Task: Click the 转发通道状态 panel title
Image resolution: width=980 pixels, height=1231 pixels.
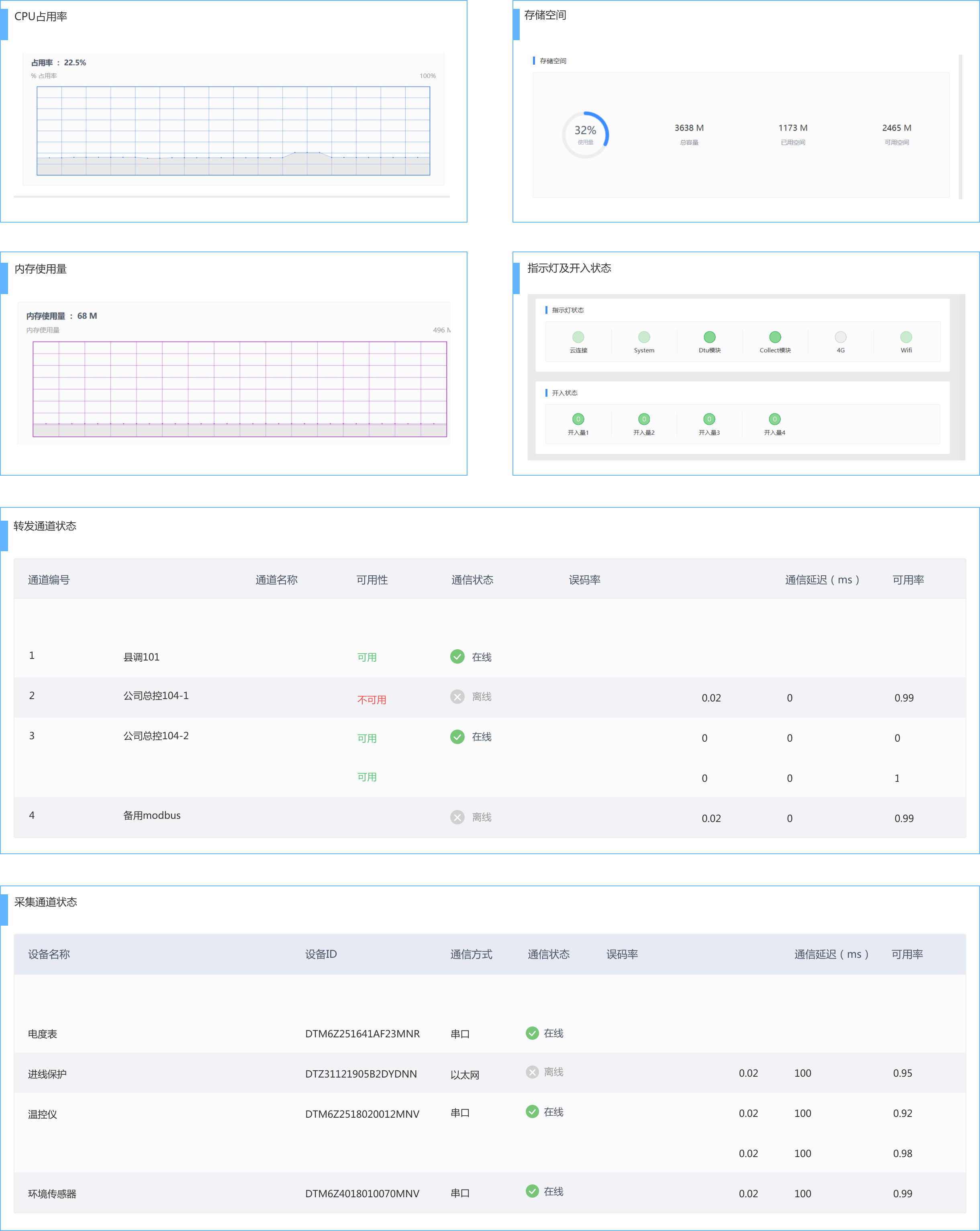Action: pyautogui.click(x=45, y=526)
